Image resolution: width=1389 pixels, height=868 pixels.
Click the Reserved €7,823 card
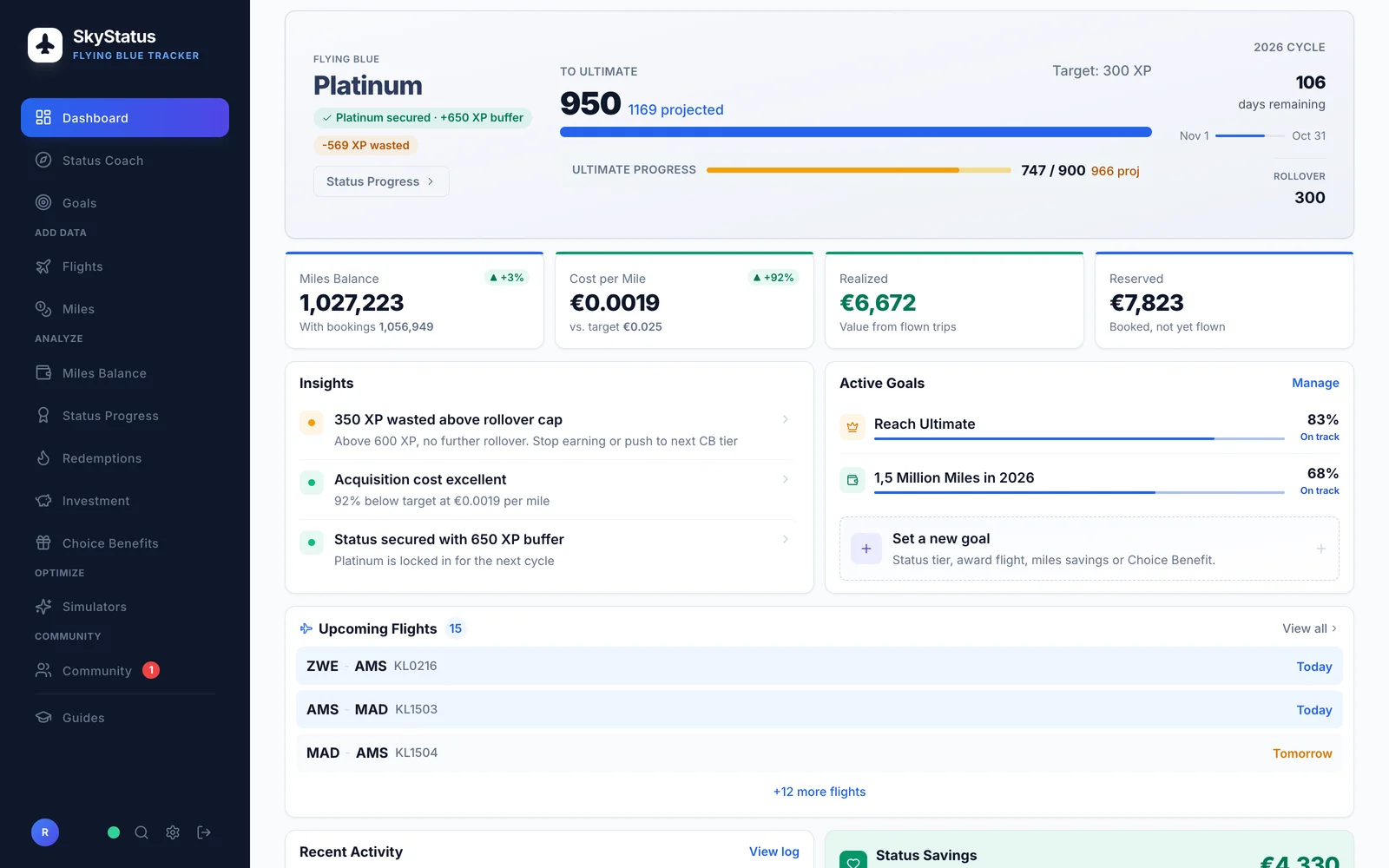[x=1224, y=300]
